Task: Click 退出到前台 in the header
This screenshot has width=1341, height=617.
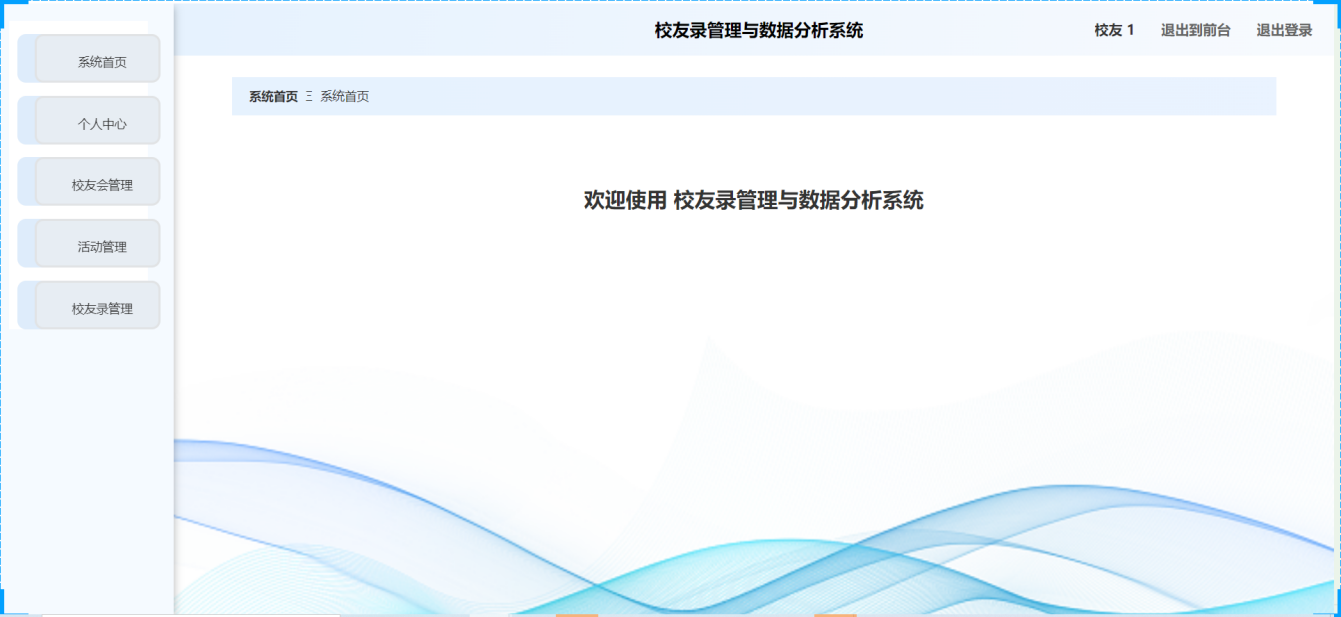Action: pyautogui.click(x=1195, y=30)
